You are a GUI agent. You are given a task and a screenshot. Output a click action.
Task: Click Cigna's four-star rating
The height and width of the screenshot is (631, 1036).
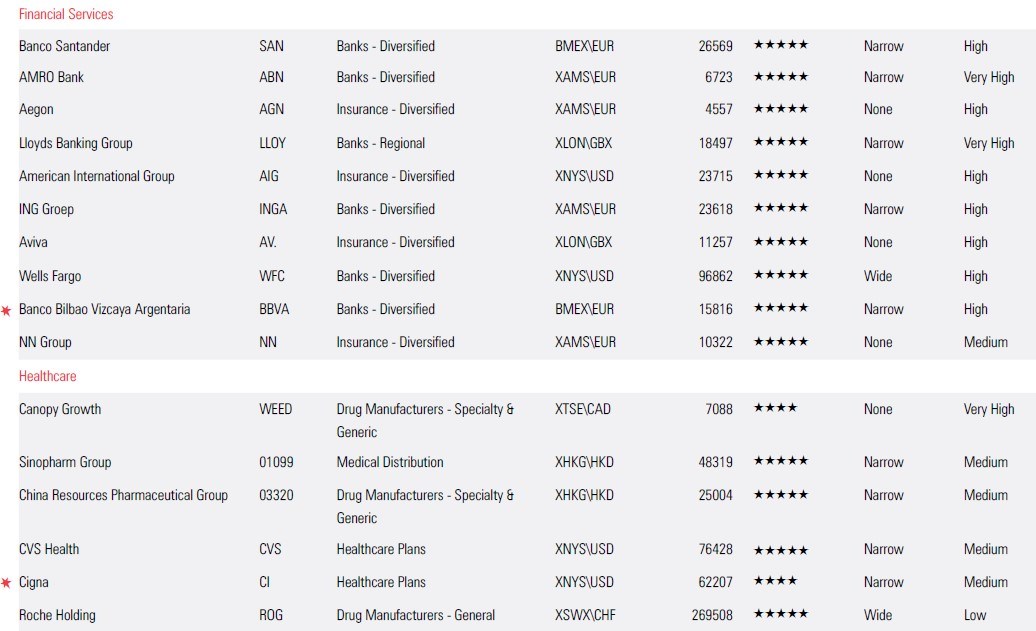(775, 582)
